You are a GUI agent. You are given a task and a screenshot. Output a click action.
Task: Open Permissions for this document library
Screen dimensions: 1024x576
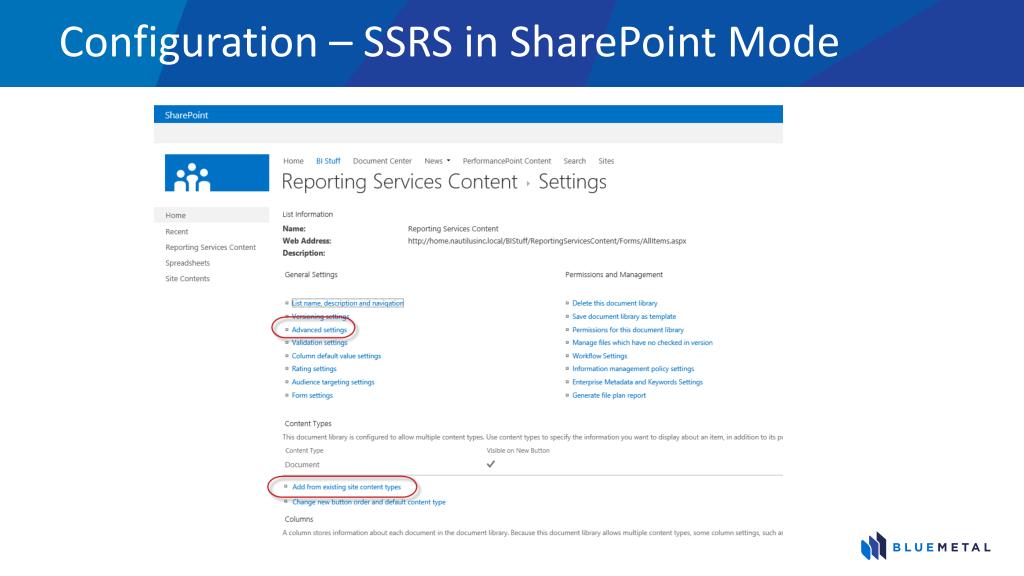pyautogui.click(x=628, y=330)
